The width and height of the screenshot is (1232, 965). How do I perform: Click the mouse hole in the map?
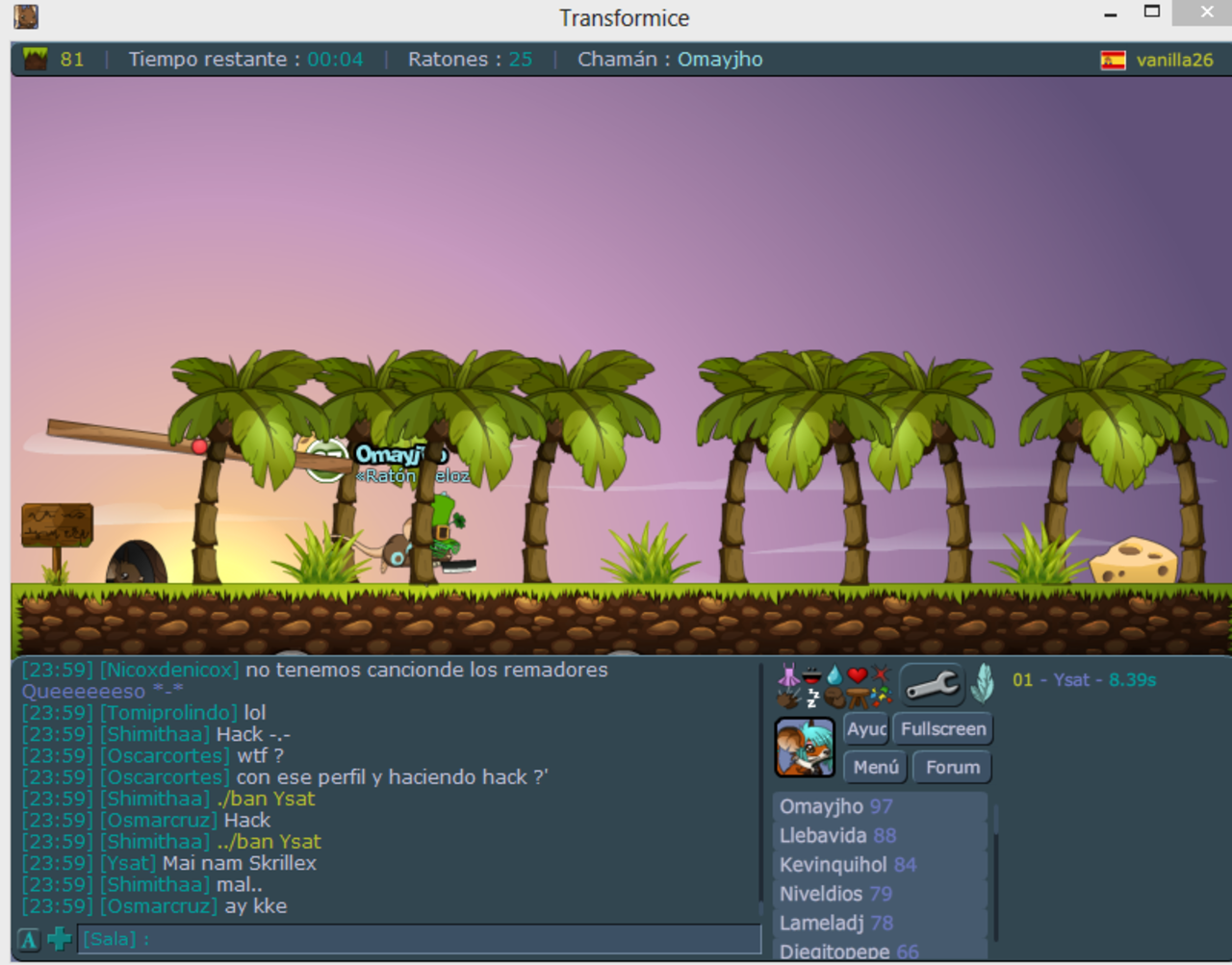pos(136,564)
